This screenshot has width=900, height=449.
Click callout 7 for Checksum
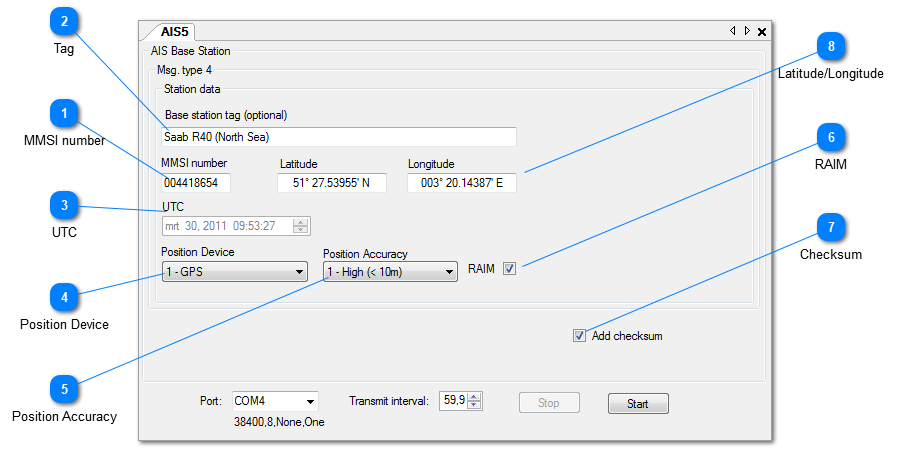click(830, 228)
